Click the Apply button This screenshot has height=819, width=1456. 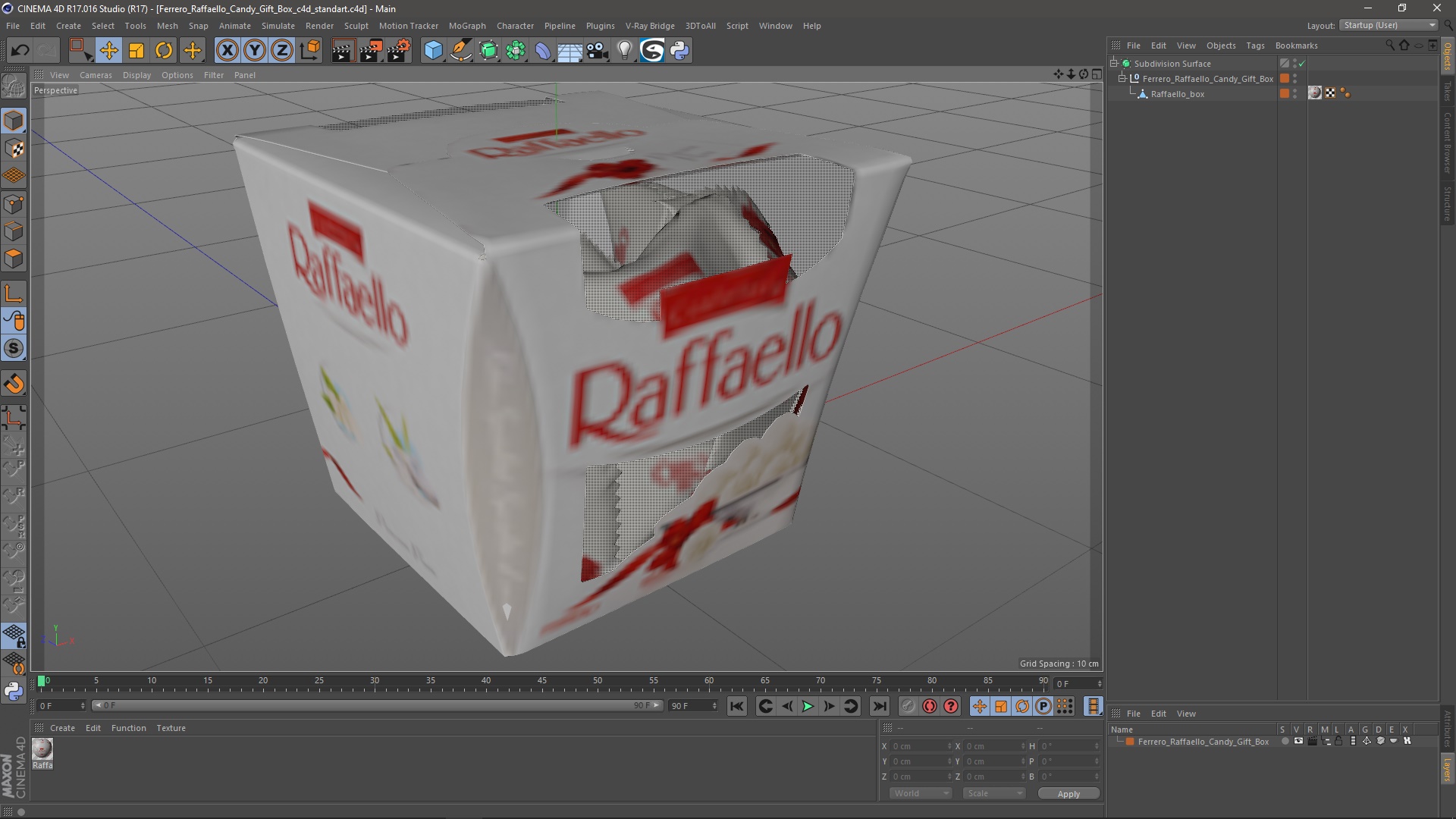point(1068,794)
